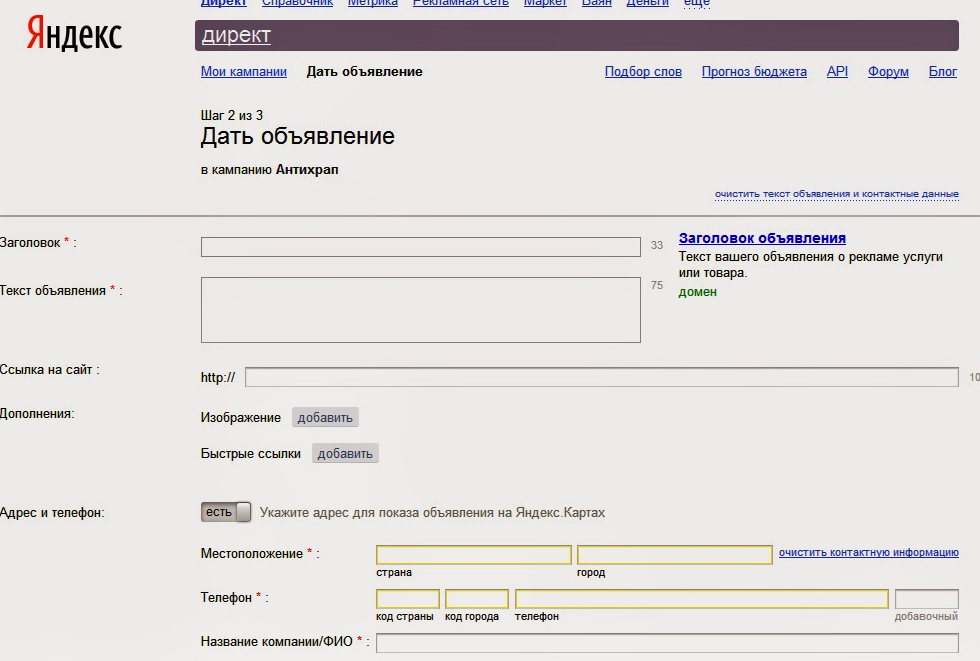Go to Мои кампании
The width and height of the screenshot is (980, 661).
[244, 72]
